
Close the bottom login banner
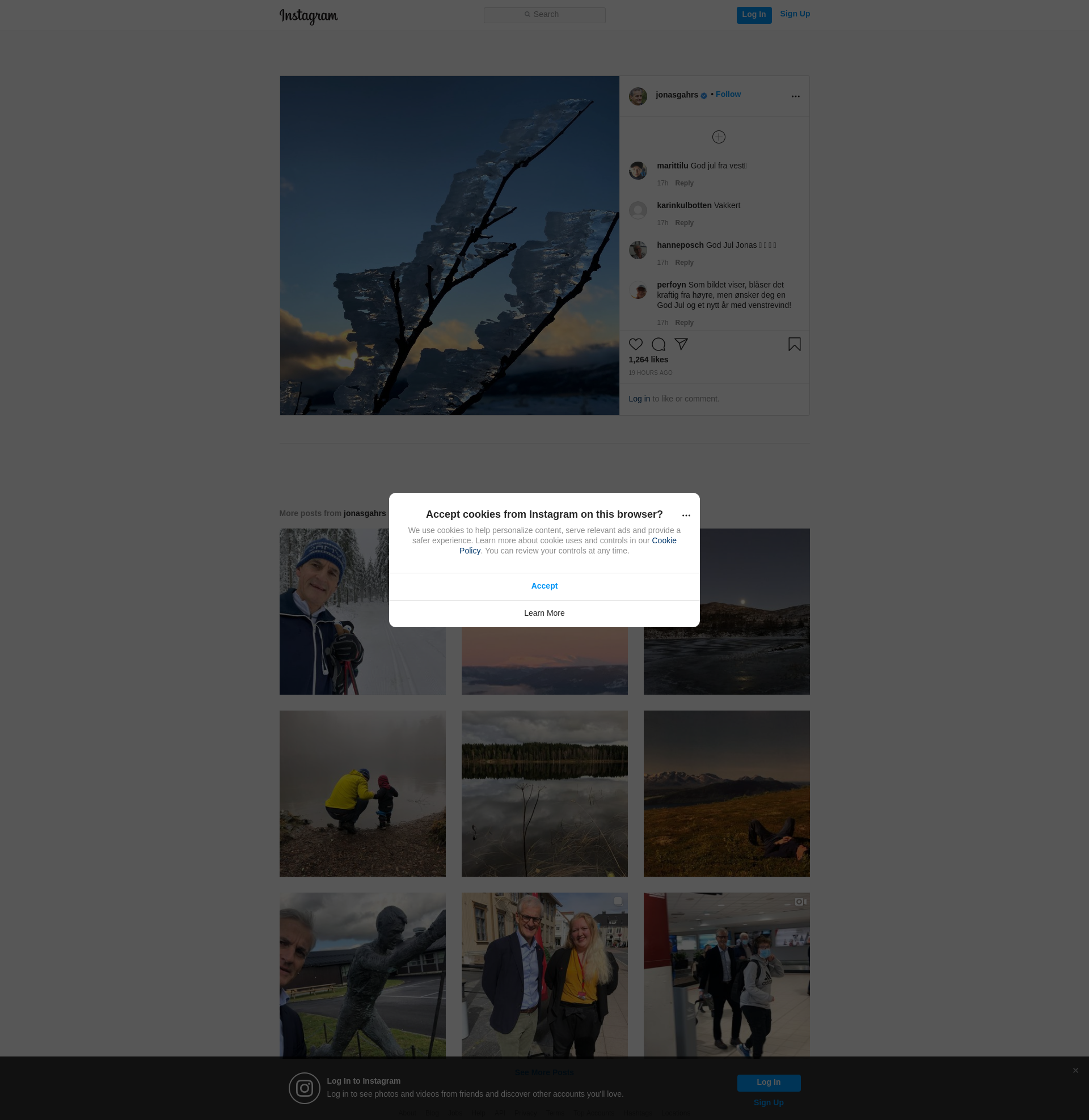coord(1075,1070)
